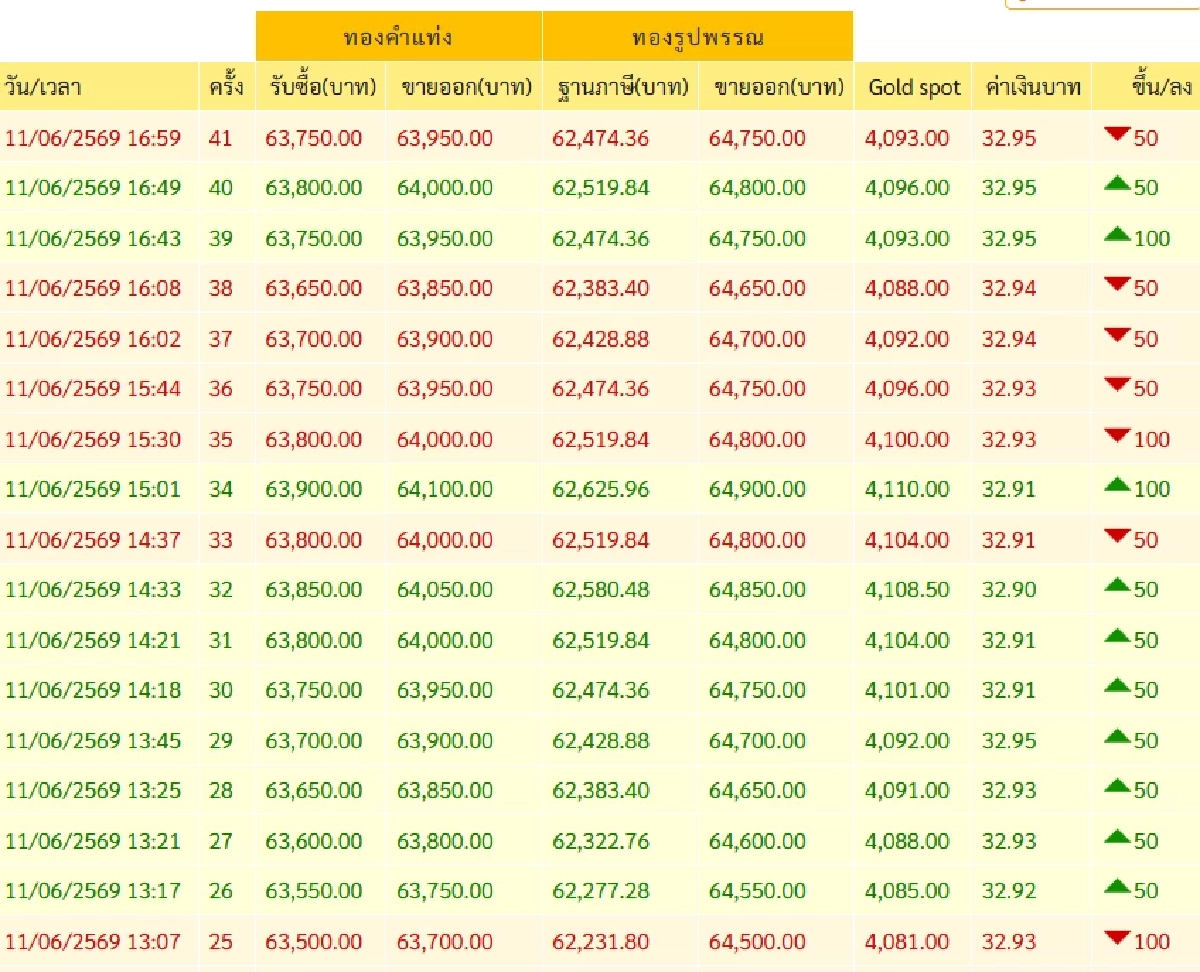The height and width of the screenshot is (972, 1200).
Task: Click round number 35
Action: coord(220,439)
